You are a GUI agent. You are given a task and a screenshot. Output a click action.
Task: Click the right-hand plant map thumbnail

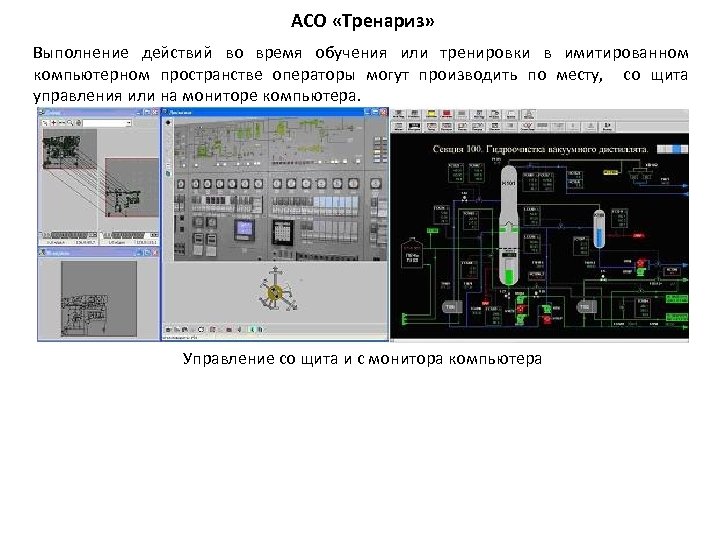[x=132, y=187]
